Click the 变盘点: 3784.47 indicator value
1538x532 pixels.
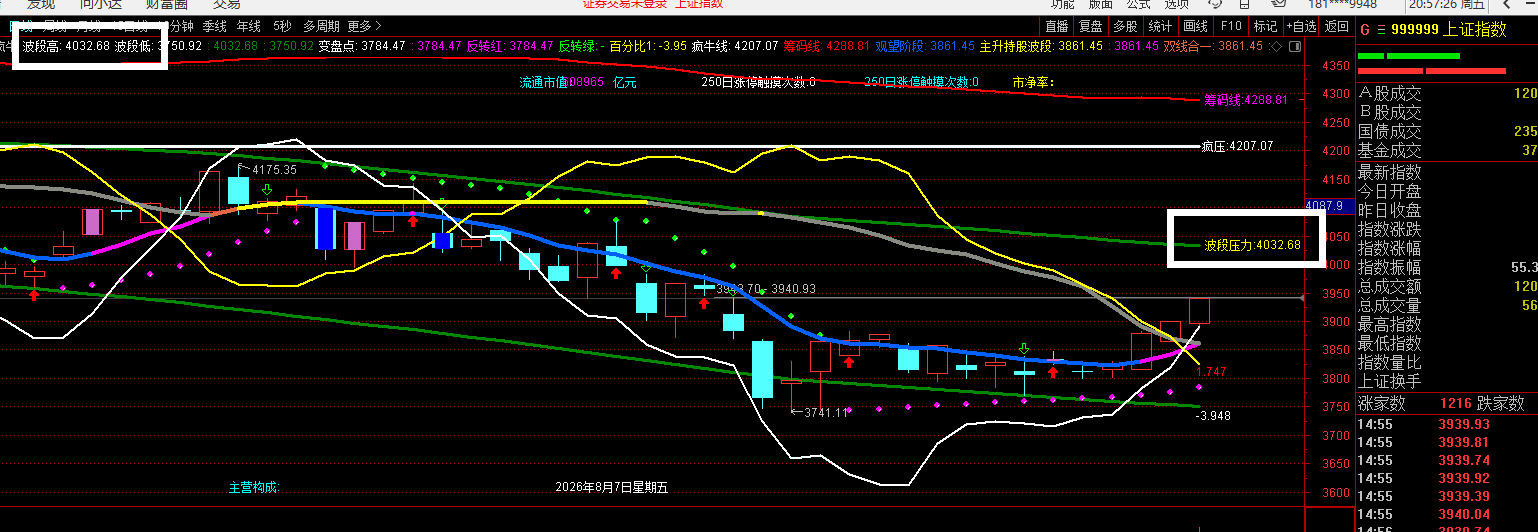(x=361, y=46)
